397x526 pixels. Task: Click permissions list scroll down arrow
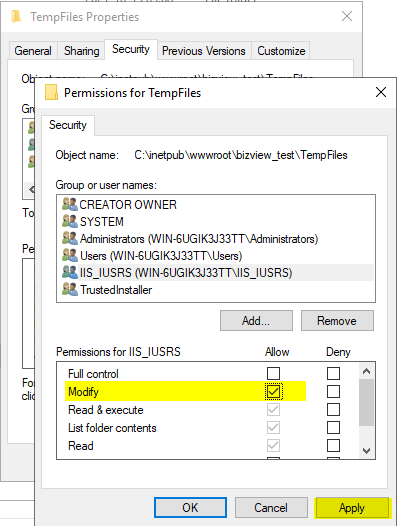[x=366, y=451]
